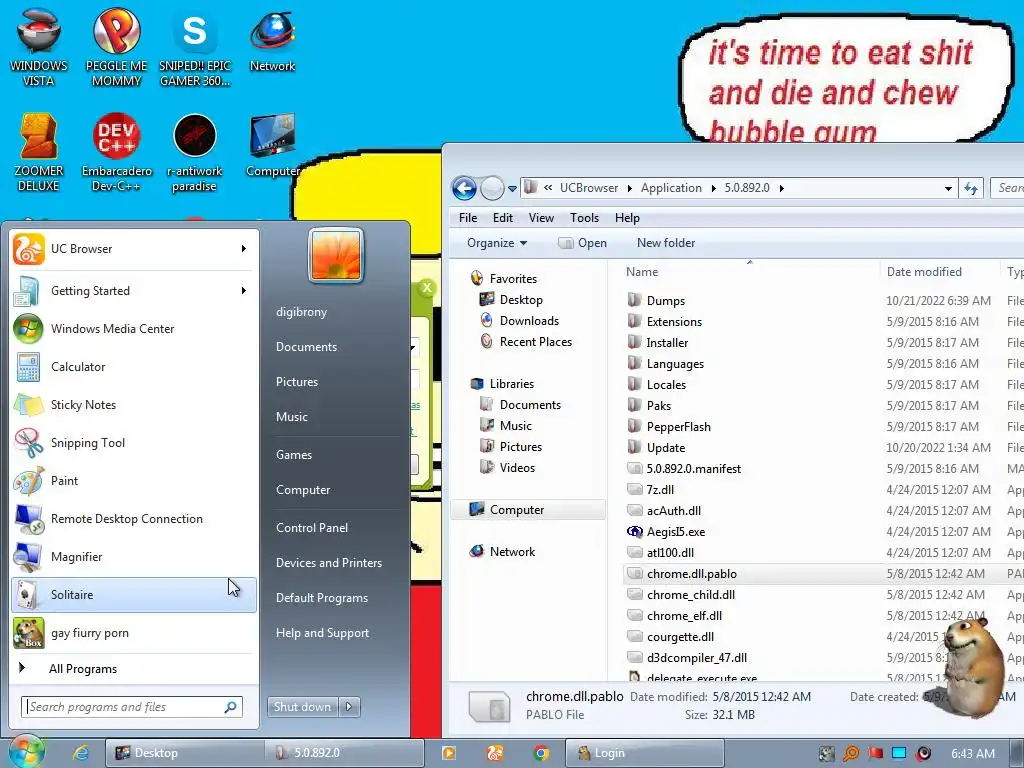This screenshot has height=768, width=1024.
Task: Open Remote Desktop Connection from Start menu
Action: 134,519
